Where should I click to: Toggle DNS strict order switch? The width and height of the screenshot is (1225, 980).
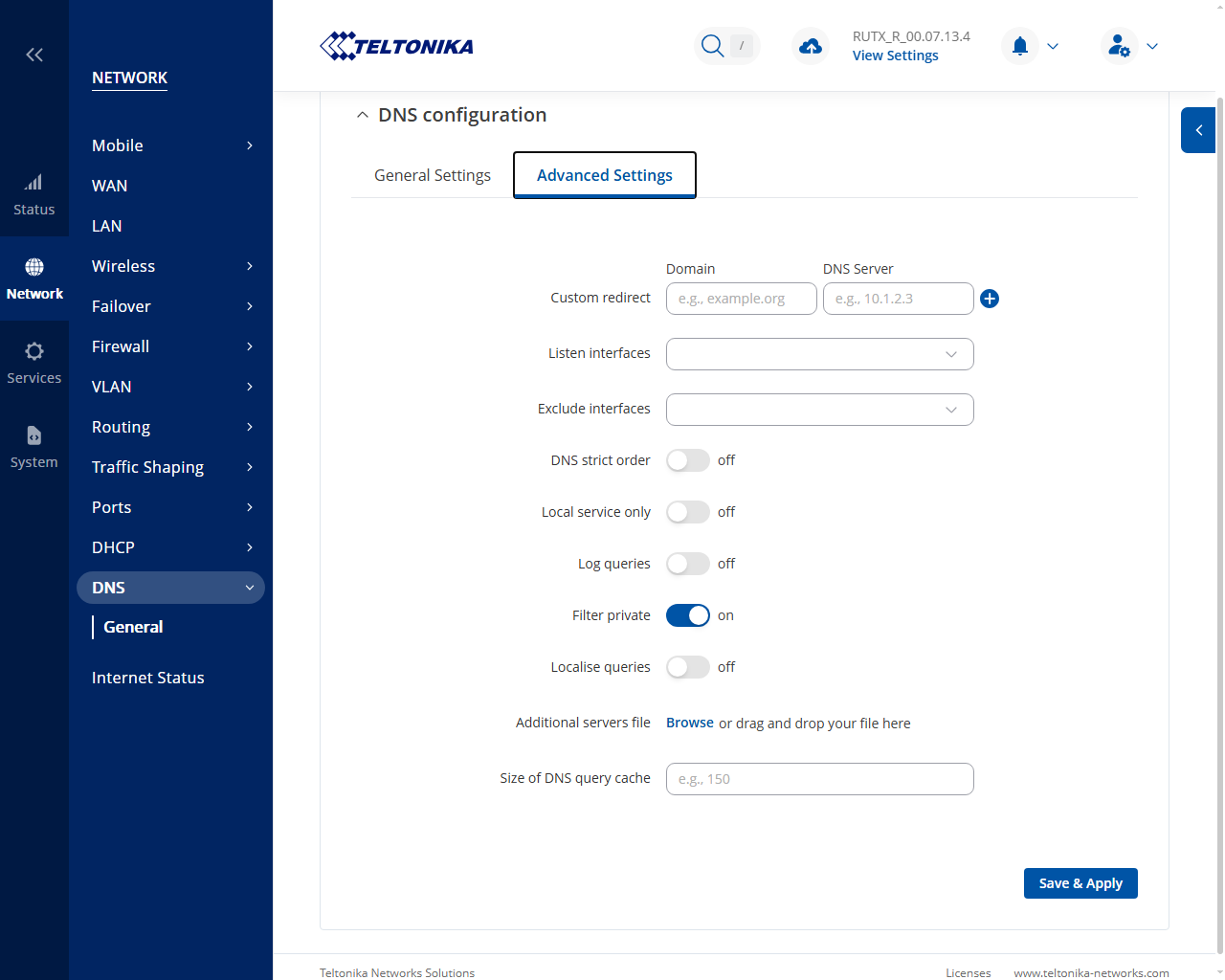pos(688,460)
